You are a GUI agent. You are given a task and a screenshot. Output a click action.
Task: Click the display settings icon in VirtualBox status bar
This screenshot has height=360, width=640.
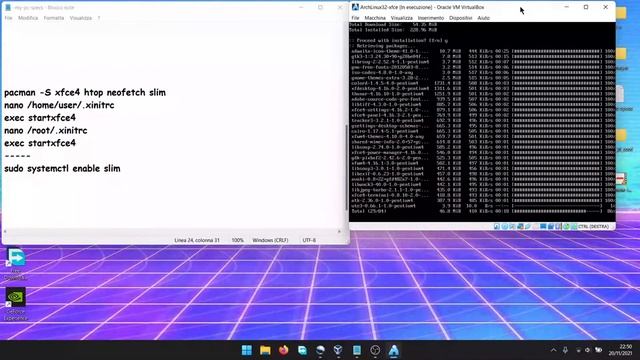pyautogui.click(x=543, y=227)
